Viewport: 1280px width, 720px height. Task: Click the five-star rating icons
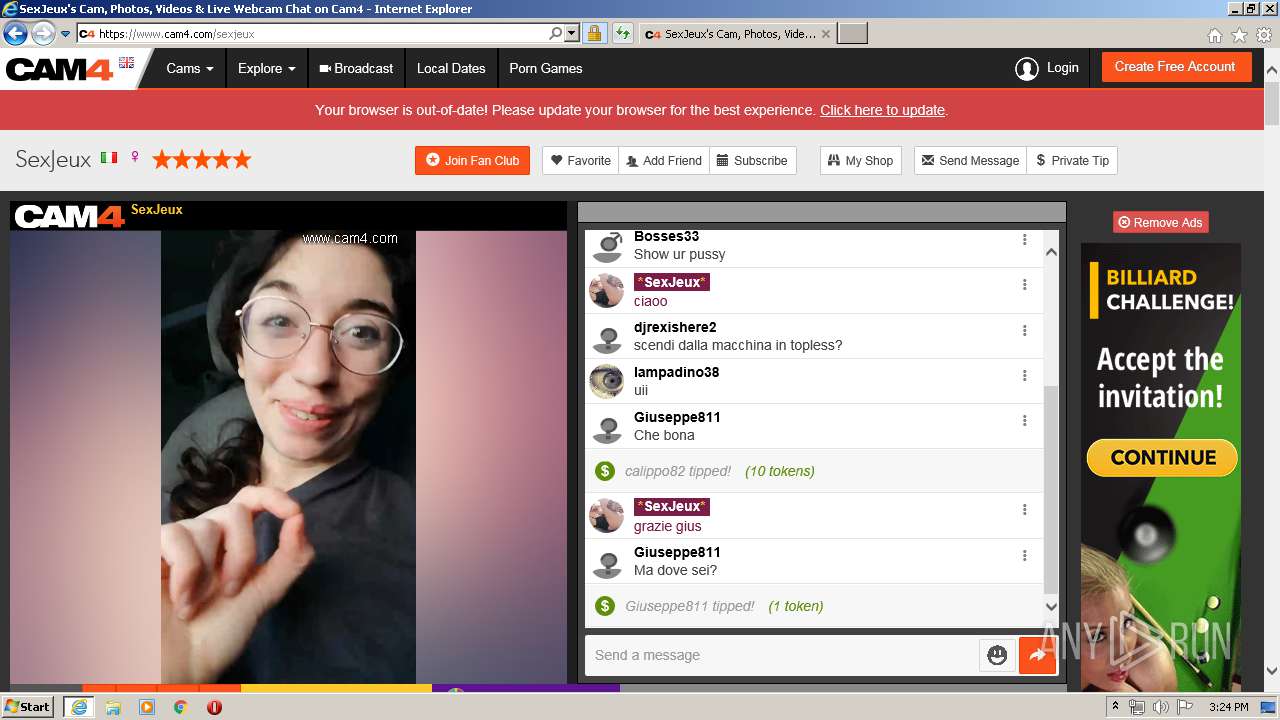point(201,160)
